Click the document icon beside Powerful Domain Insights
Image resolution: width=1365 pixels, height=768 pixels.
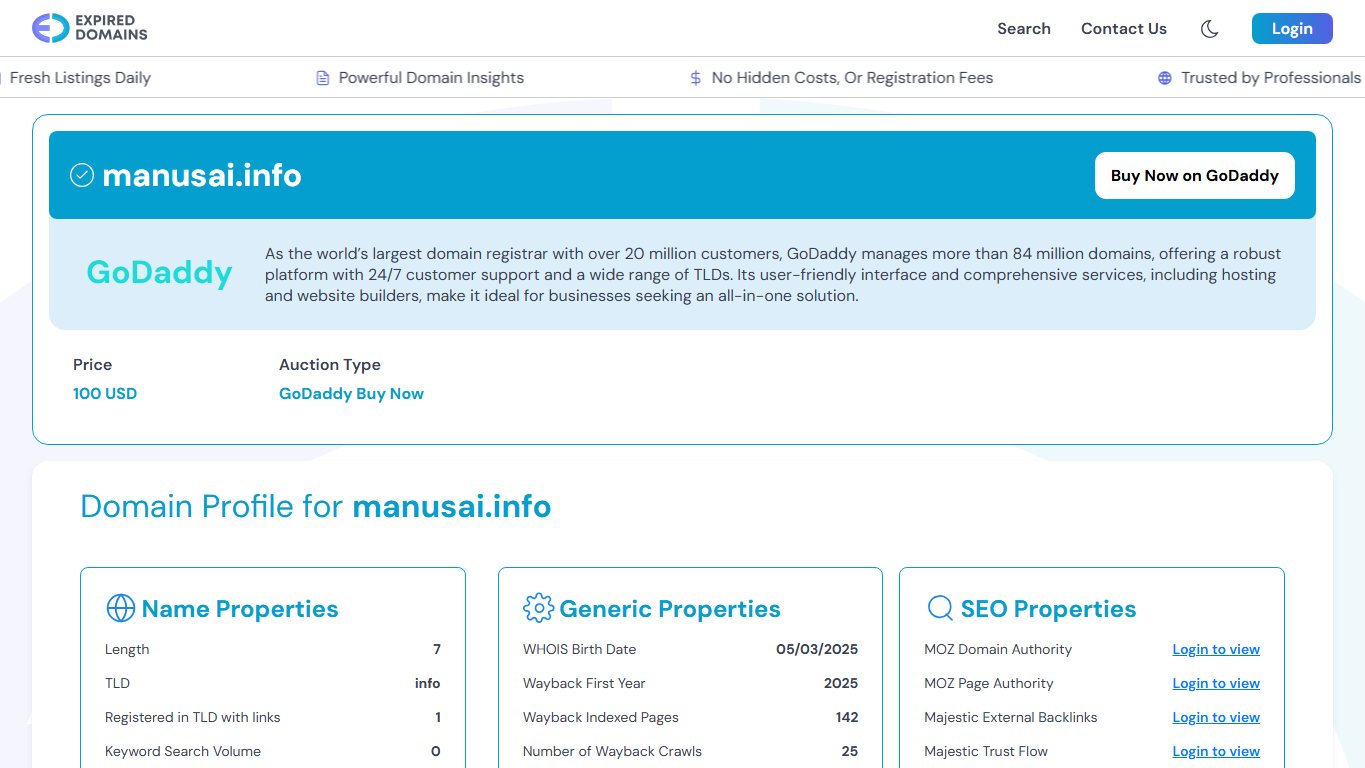tap(322, 78)
